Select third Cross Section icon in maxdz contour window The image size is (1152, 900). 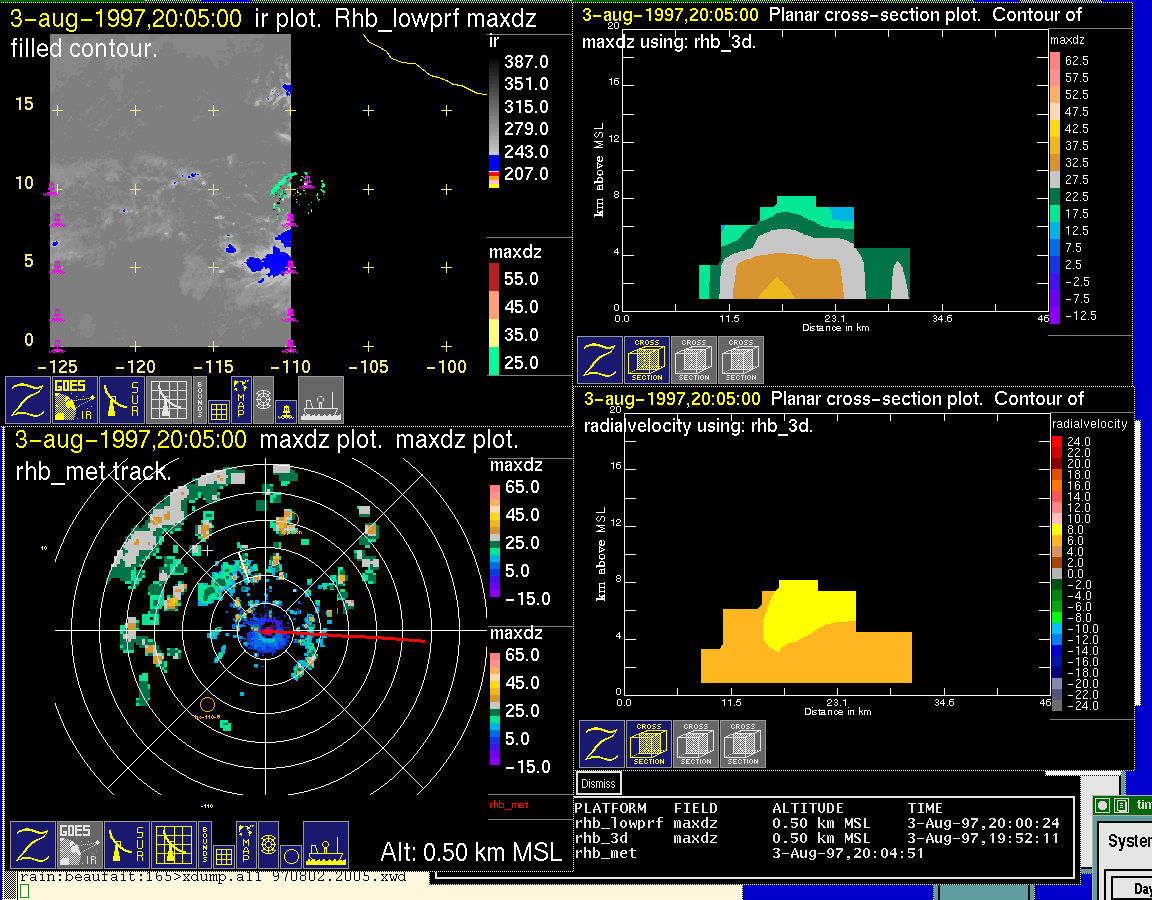click(741, 359)
